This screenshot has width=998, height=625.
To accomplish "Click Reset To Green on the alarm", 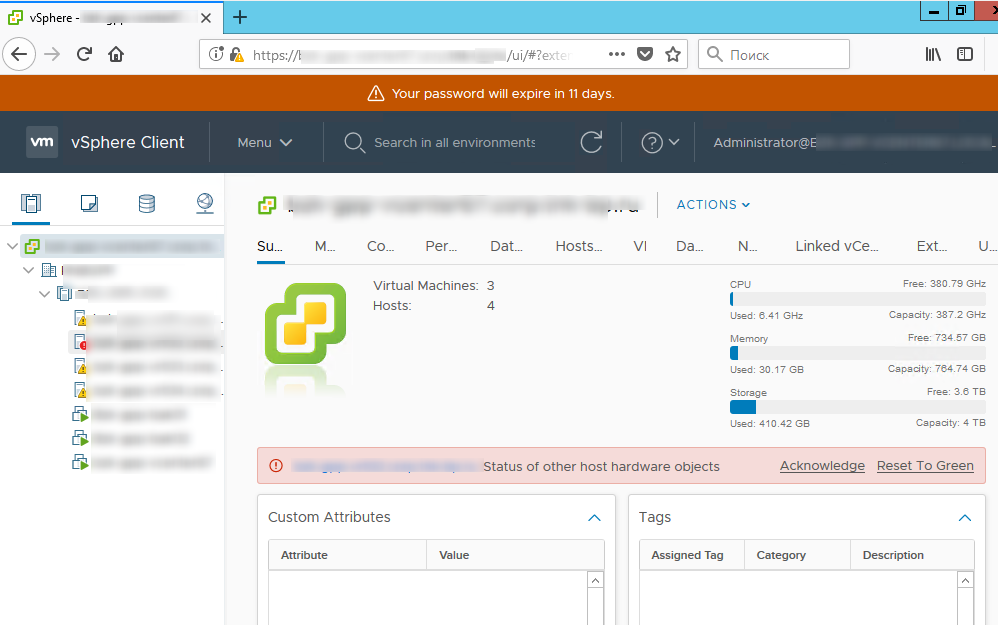I will pyautogui.click(x=925, y=466).
